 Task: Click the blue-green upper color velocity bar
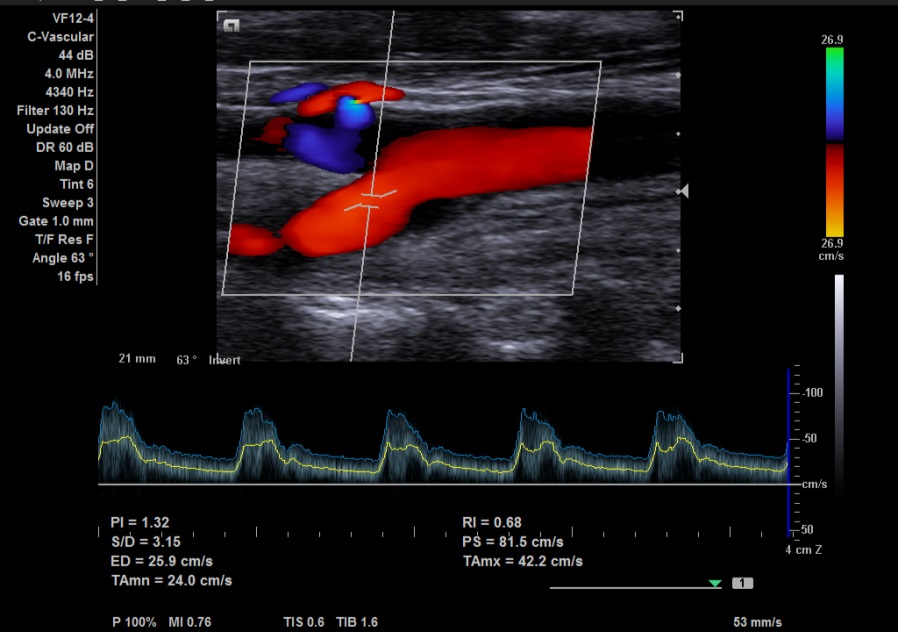(834, 93)
